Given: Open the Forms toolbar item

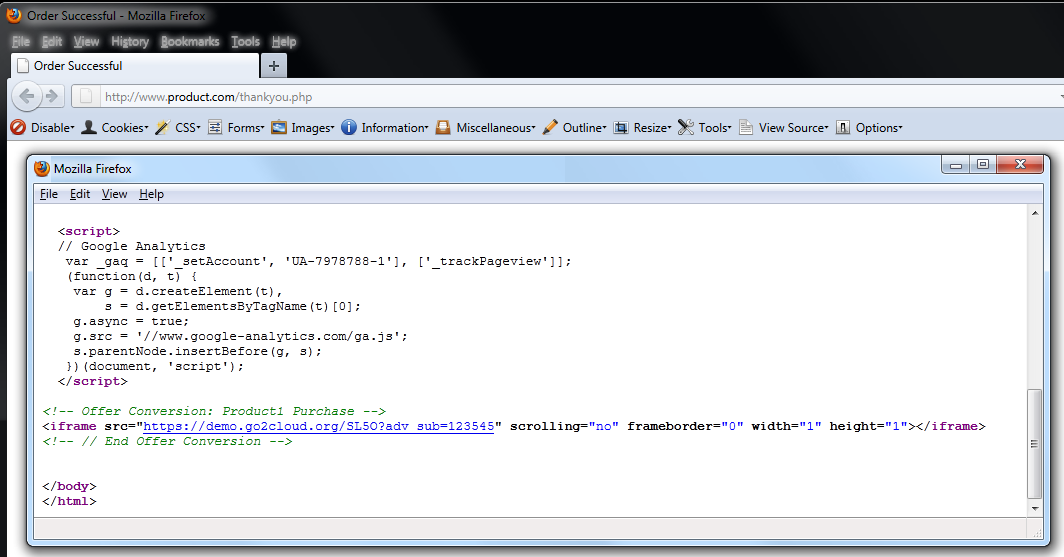Looking at the screenshot, I should pyautogui.click(x=236, y=128).
